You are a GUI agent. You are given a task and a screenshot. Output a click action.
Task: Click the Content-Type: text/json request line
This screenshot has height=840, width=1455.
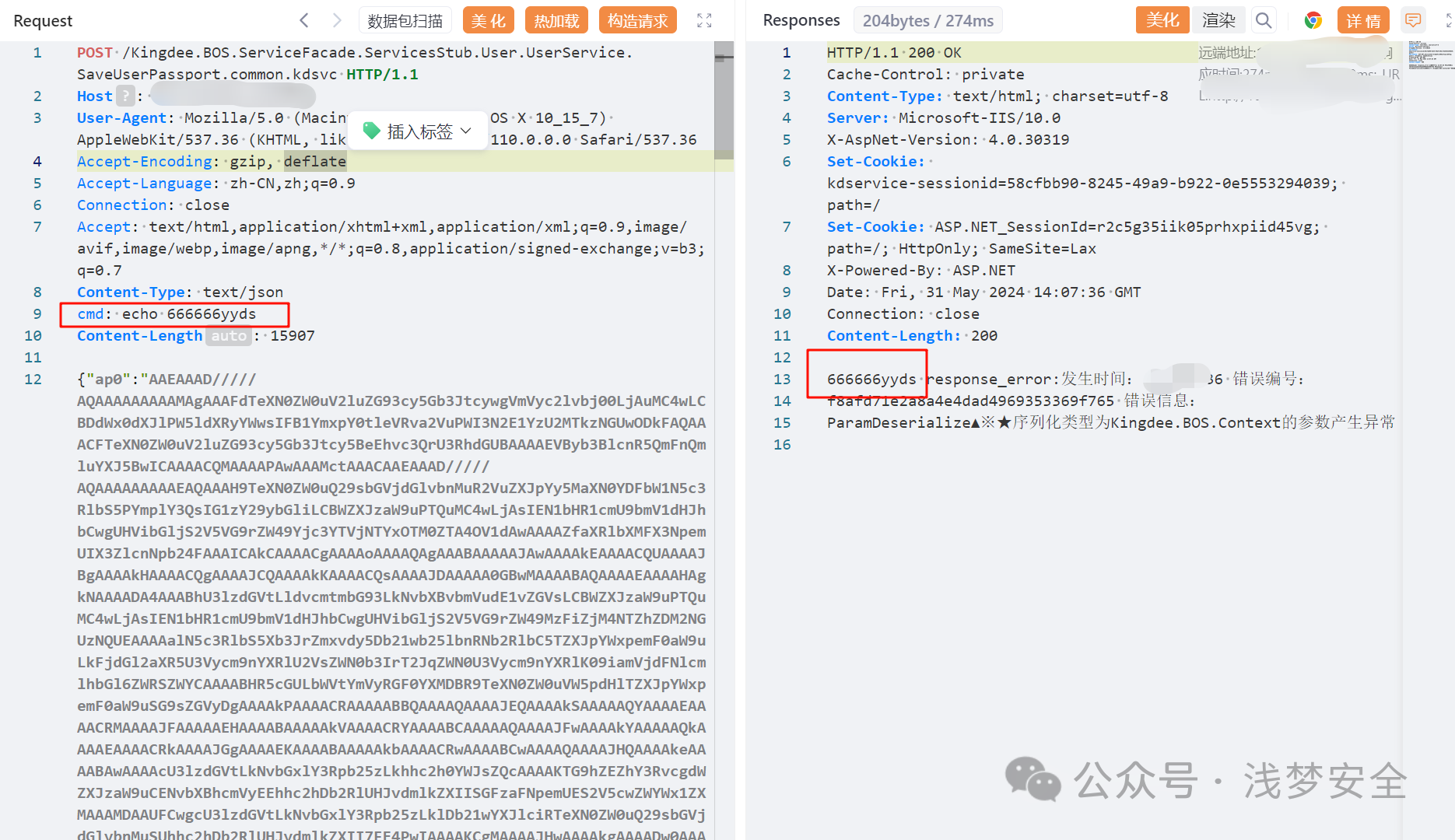pyautogui.click(x=180, y=292)
